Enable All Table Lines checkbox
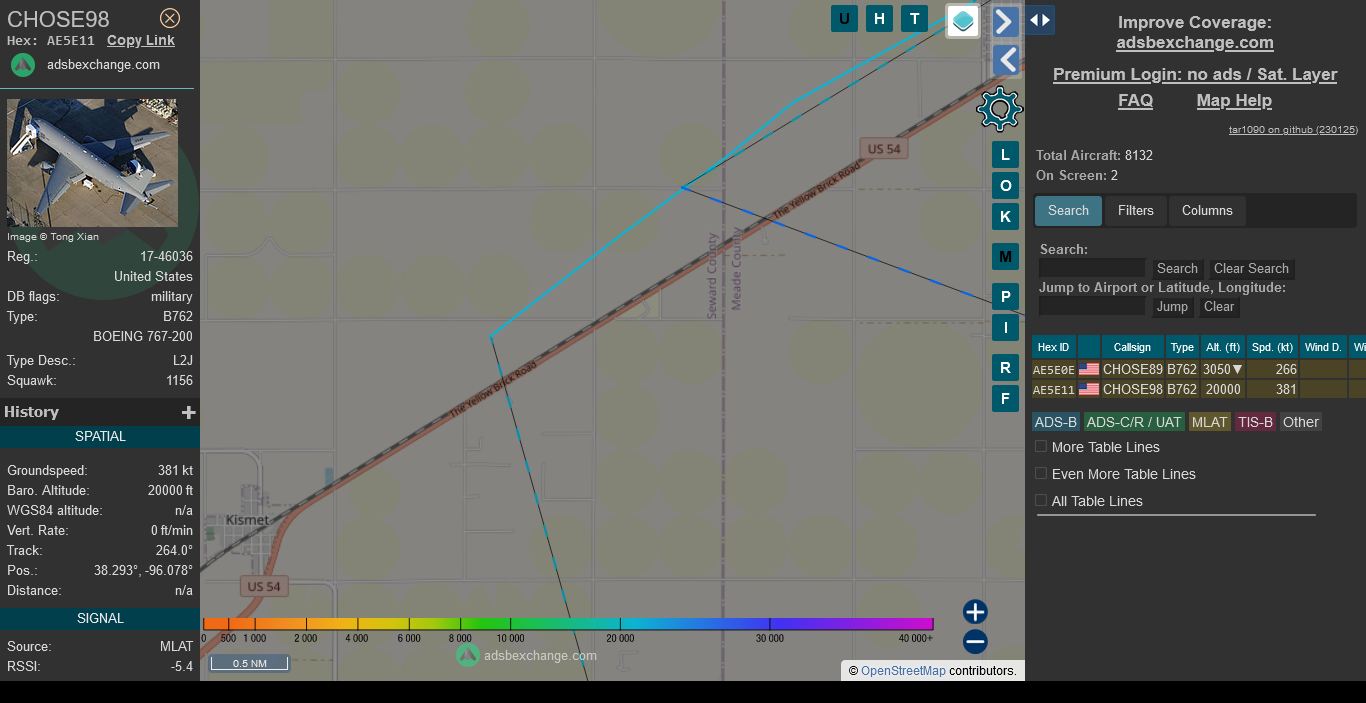This screenshot has width=1366, height=703. point(1041,500)
